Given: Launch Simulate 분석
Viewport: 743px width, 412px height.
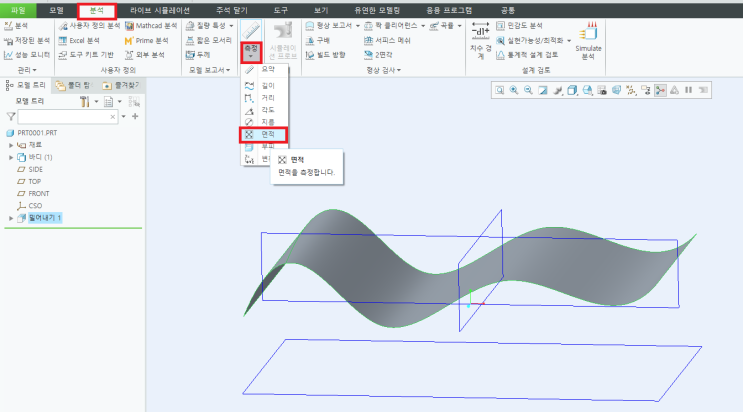Looking at the screenshot, I should (x=588, y=40).
